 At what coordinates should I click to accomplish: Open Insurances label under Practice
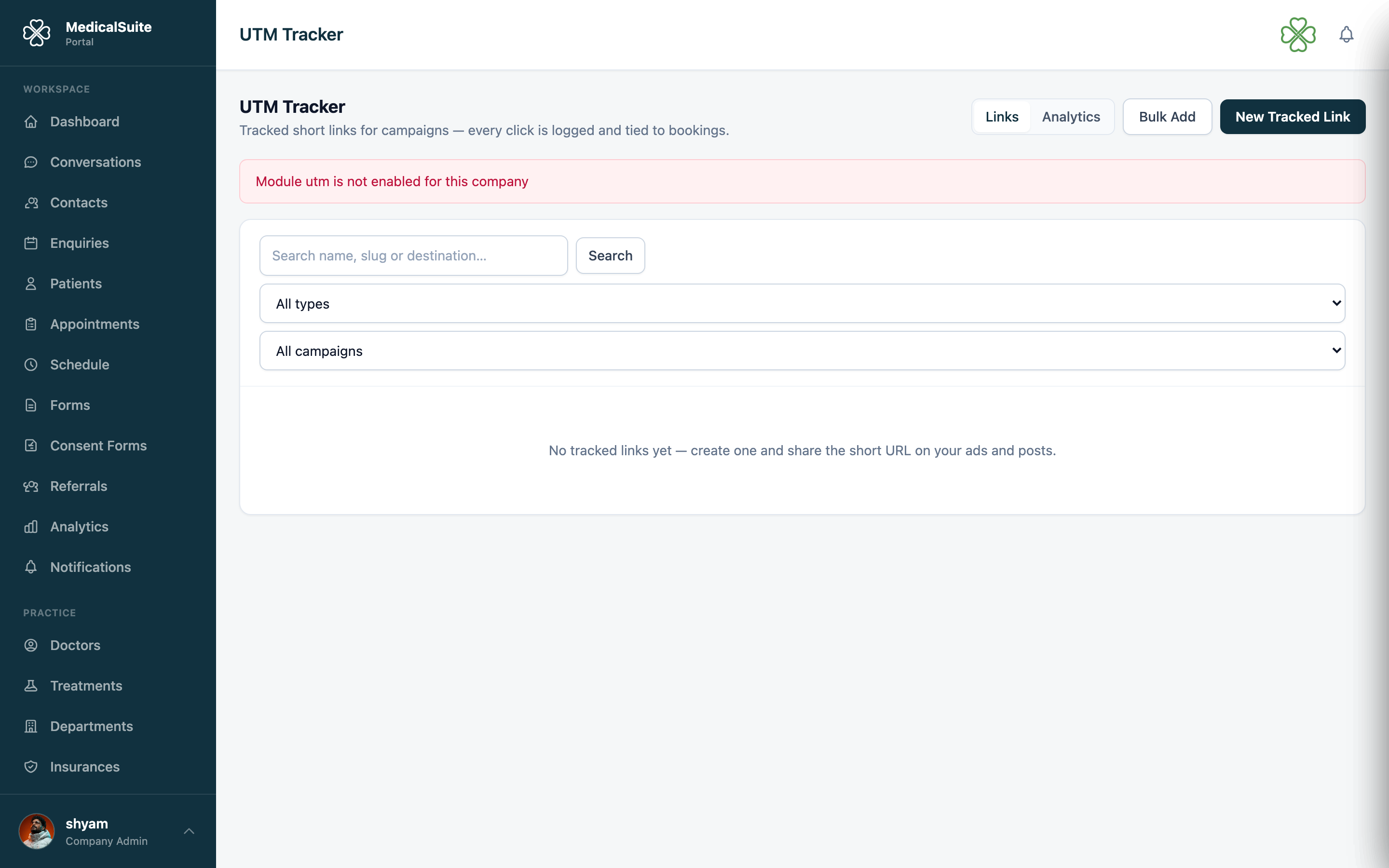click(85, 767)
